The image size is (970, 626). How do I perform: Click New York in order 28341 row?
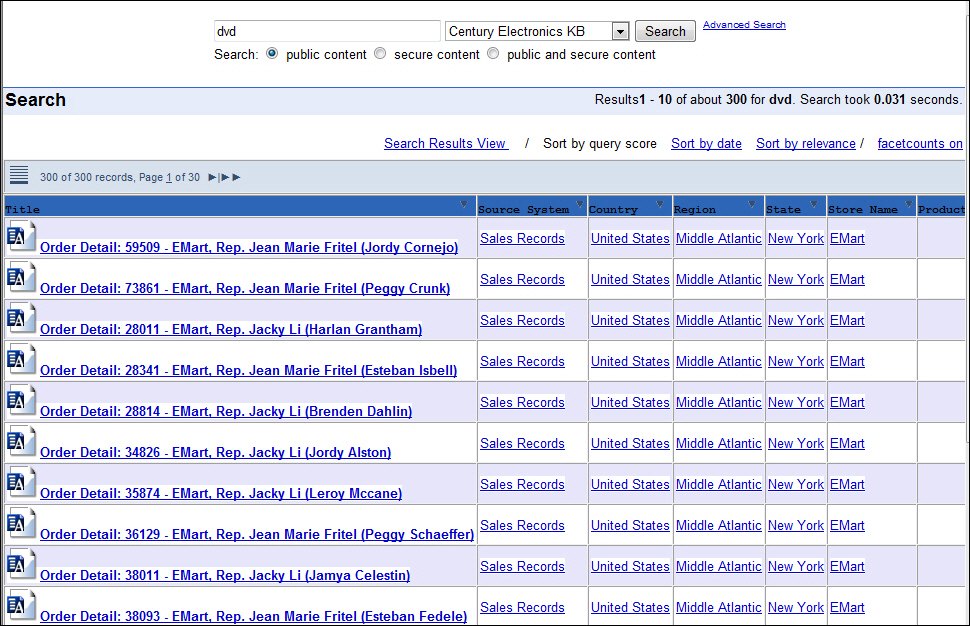tap(796, 361)
